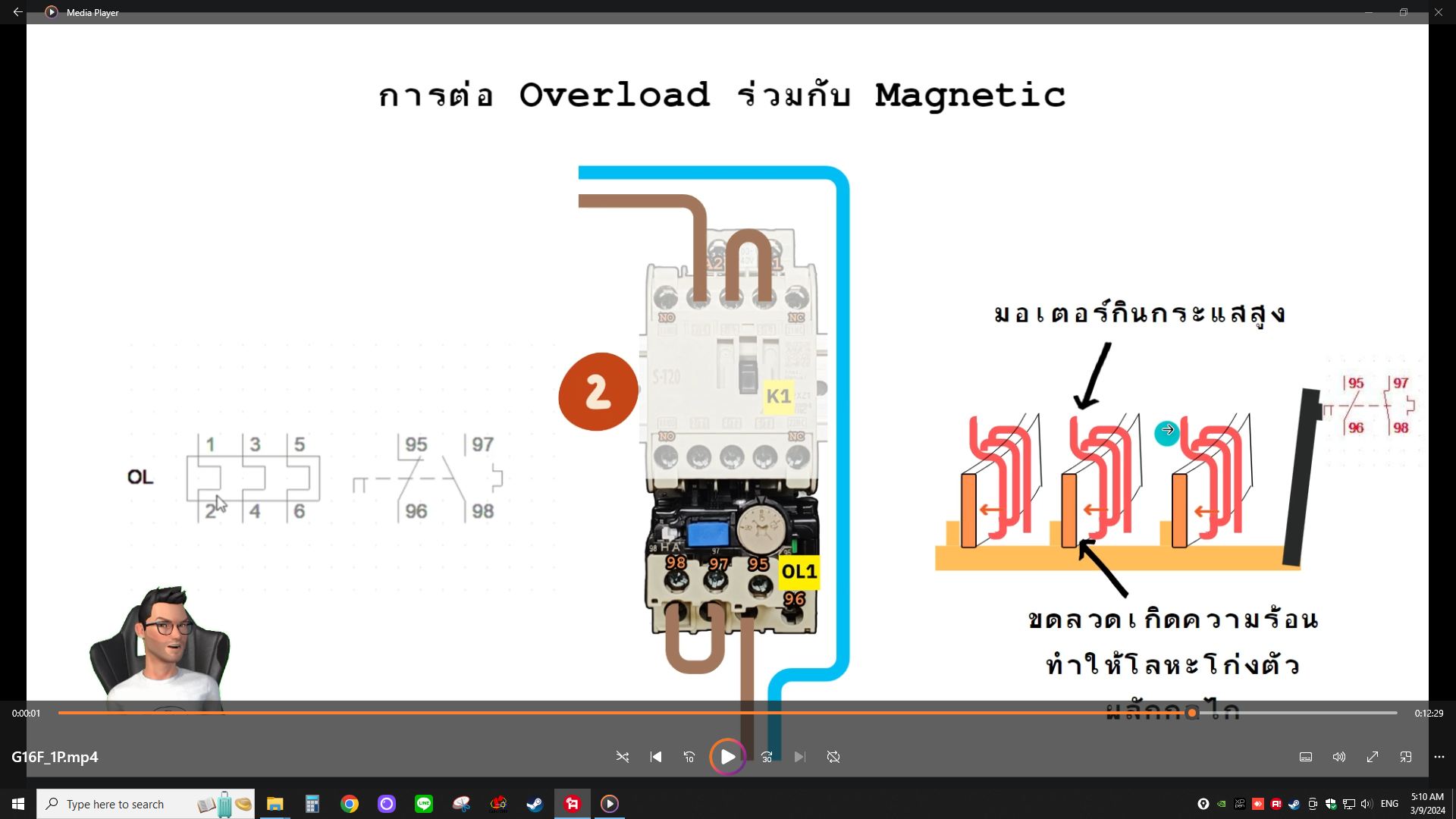The width and height of the screenshot is (1456, 819).
Task: Open subtitles and captions menu
Action: 1306,757
